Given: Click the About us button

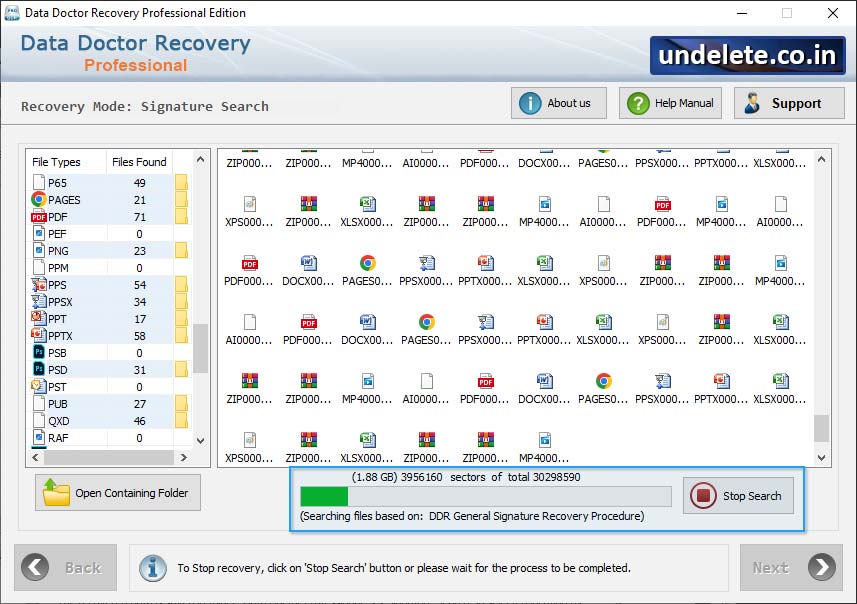Looking at the screenshot, I should point(558,102).
